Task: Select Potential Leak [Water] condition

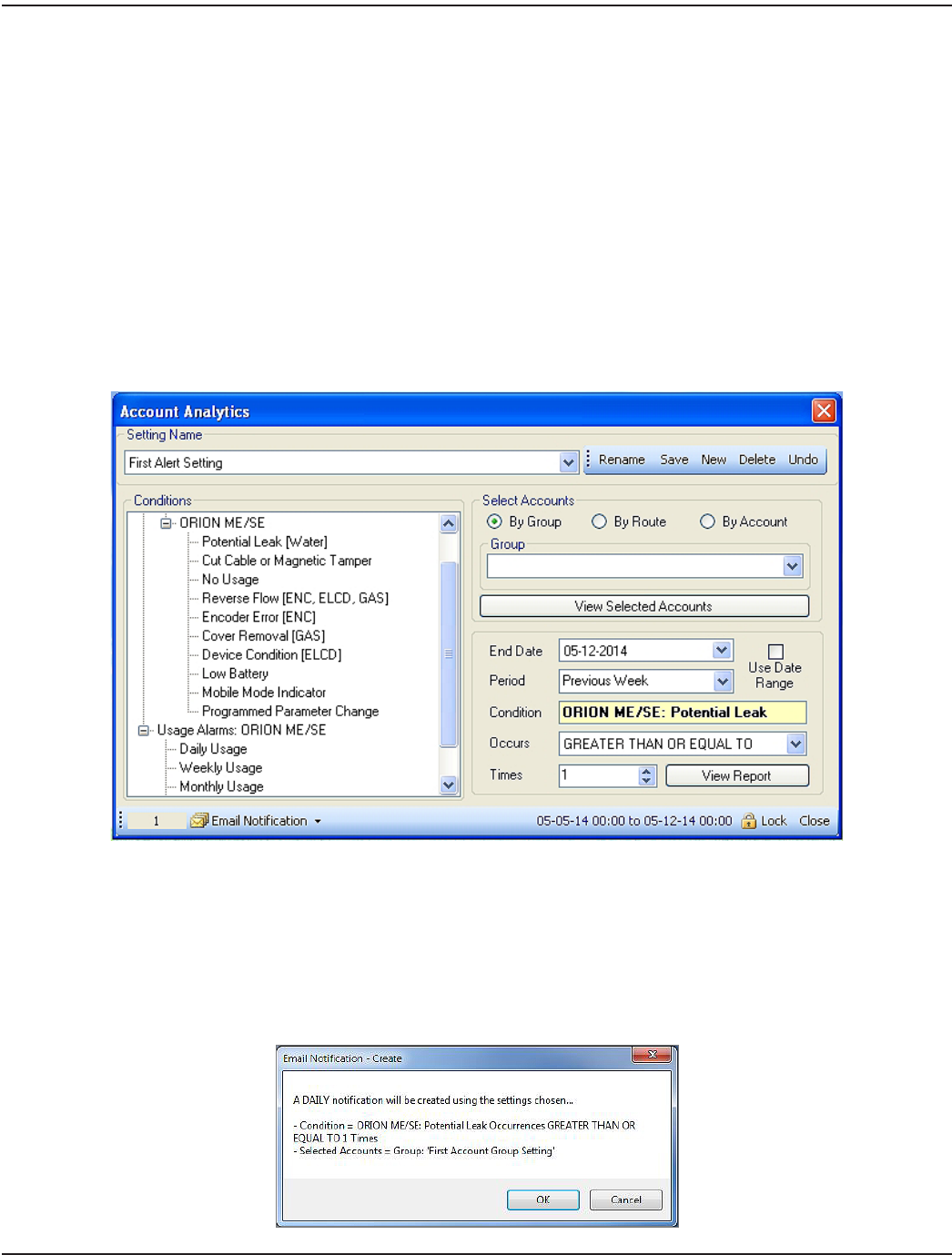Action: point(265,541)
